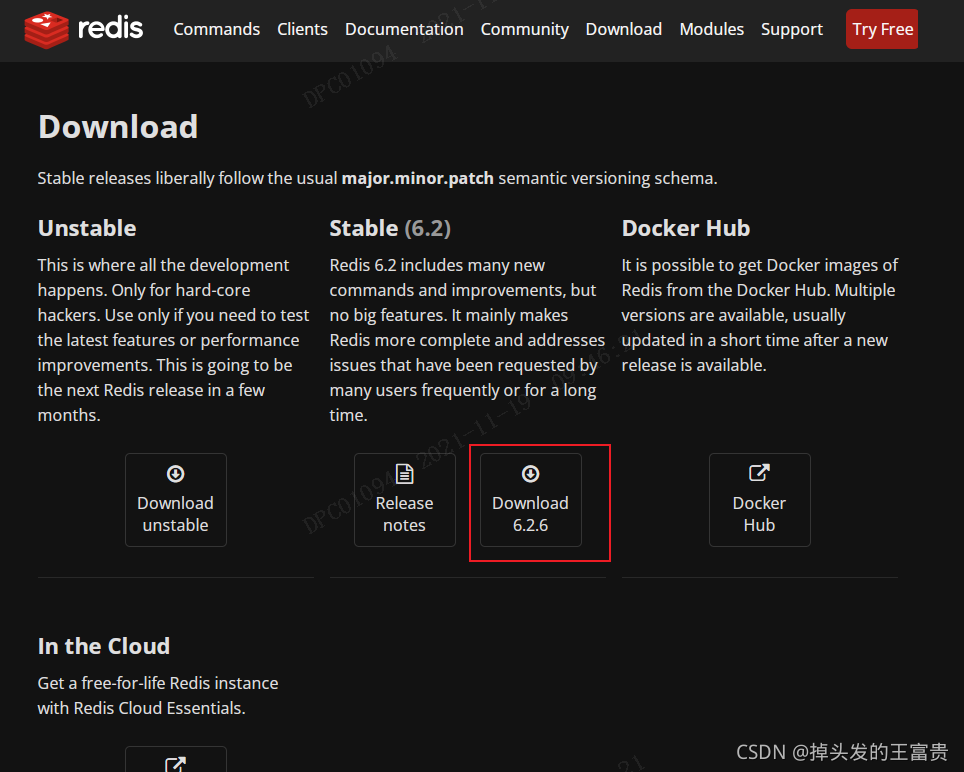Click the Docker Hub section heading
The width and height of the screenshot is (964, 772).
(x=686, y=228)
